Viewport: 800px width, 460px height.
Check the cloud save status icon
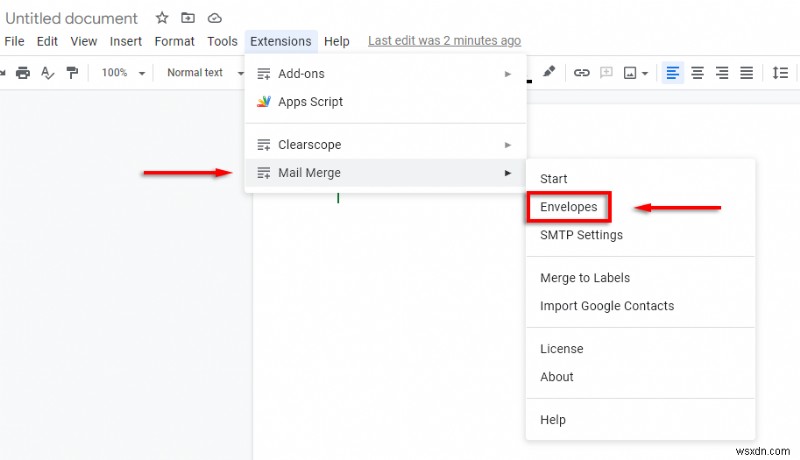215,18
